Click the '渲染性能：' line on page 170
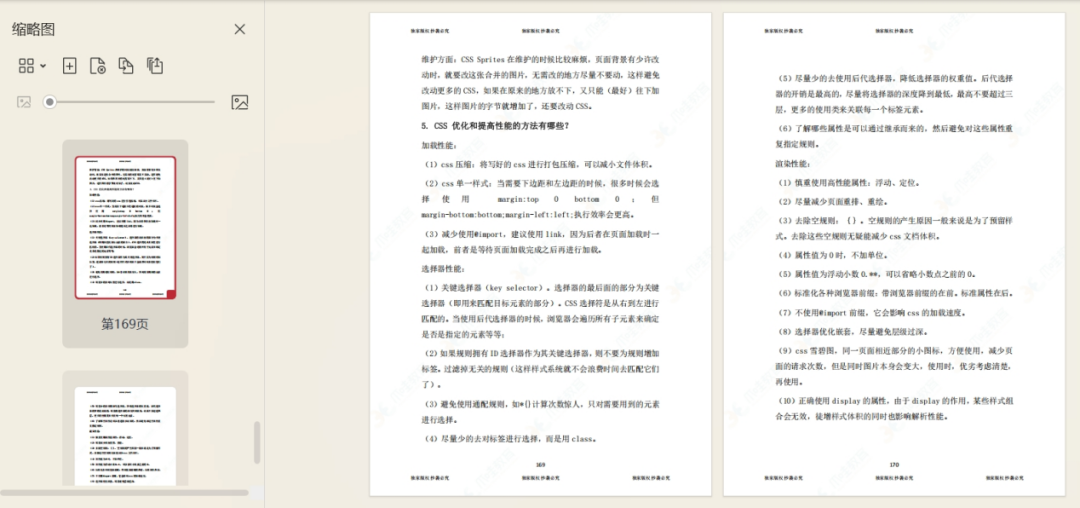Viewport: 1080px width, 508px height. pos(792,164)
